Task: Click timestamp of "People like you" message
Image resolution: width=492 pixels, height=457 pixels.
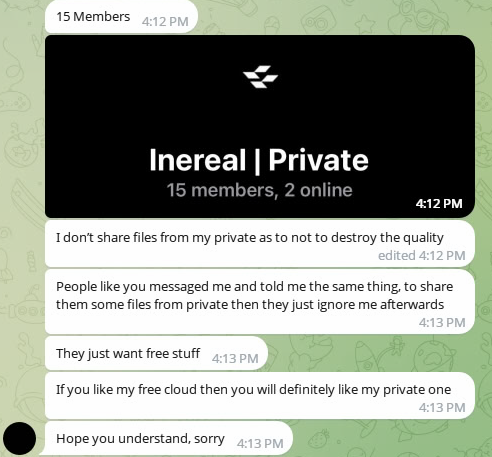Action: pos(442,322)
